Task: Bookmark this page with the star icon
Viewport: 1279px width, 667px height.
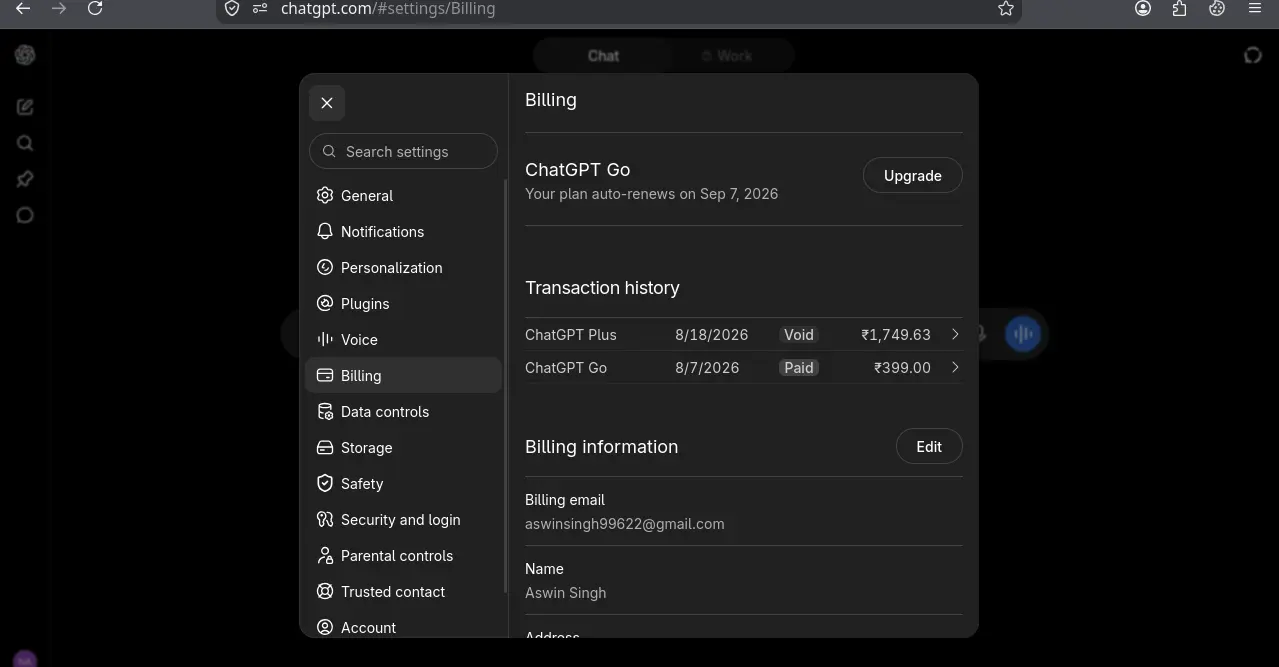Action: (1006, 8)
